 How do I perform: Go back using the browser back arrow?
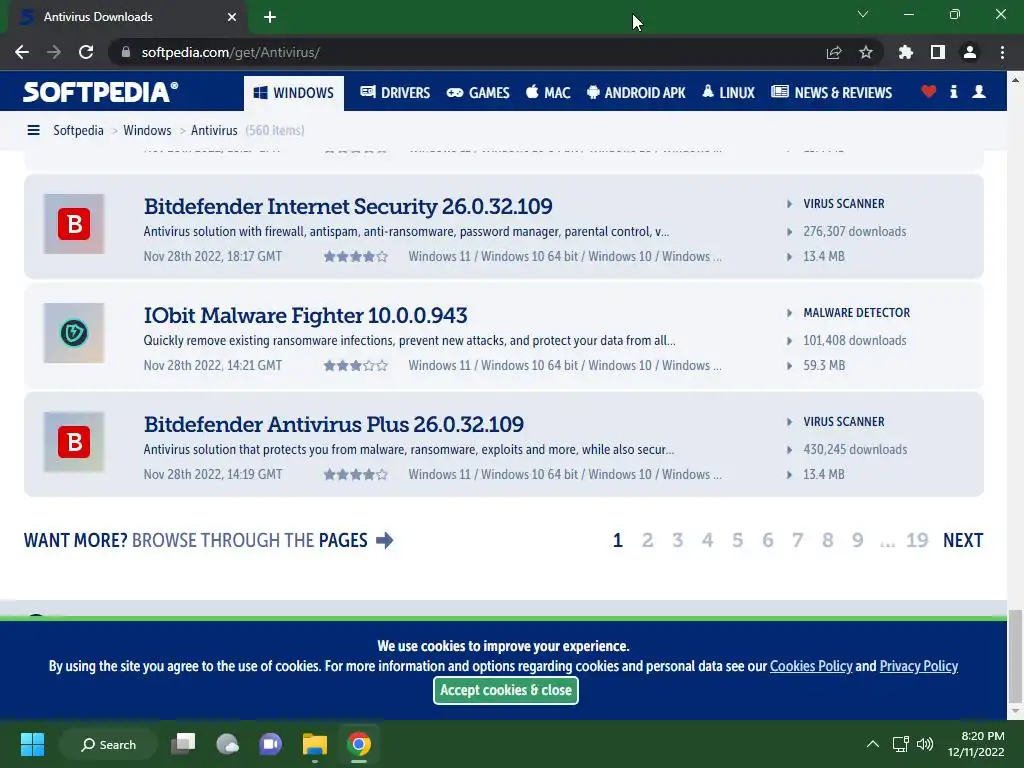coord(22,52)
